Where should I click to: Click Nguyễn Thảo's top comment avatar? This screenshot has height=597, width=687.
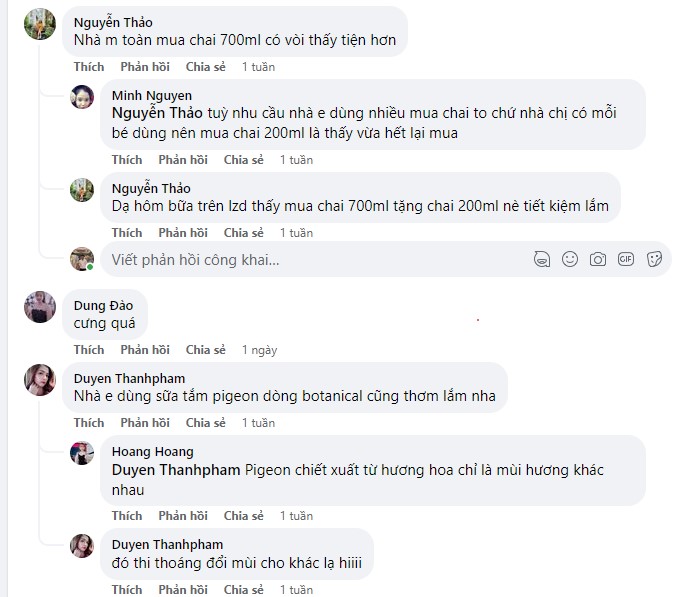coord(40,22)
